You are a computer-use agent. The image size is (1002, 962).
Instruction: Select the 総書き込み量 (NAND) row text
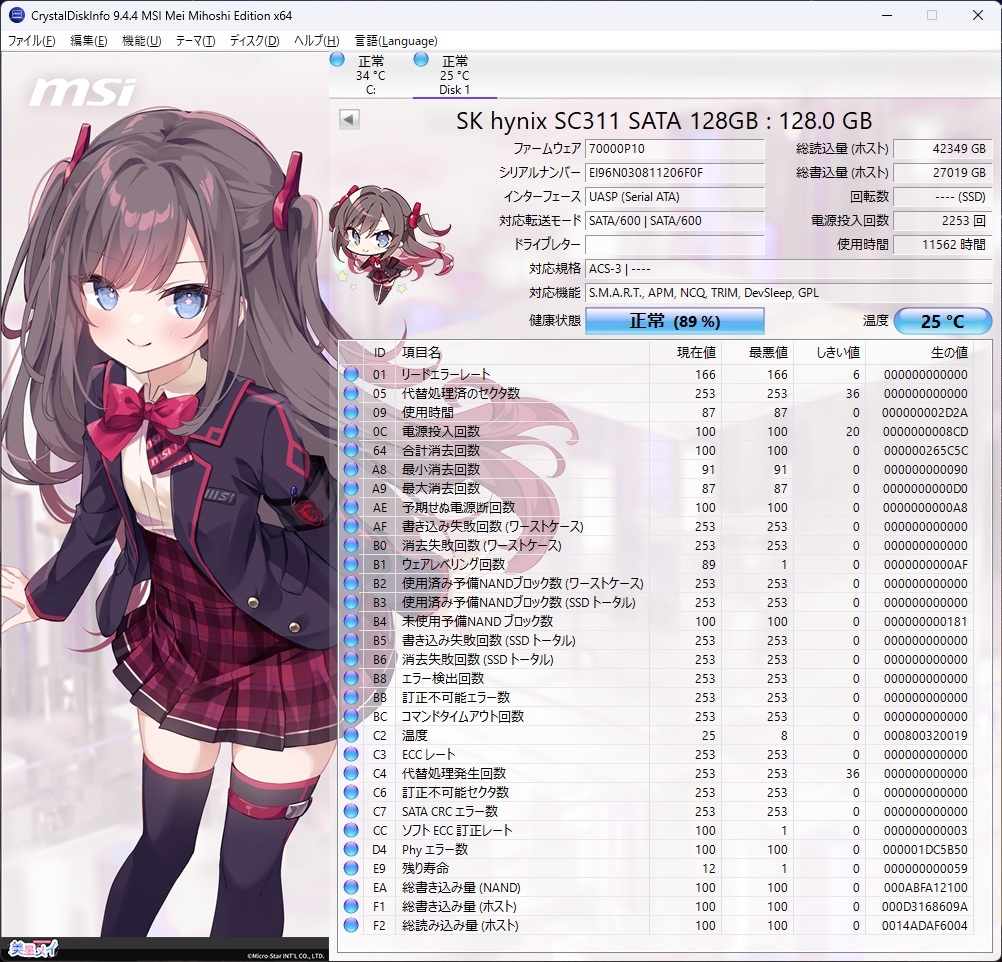[461, 887]
